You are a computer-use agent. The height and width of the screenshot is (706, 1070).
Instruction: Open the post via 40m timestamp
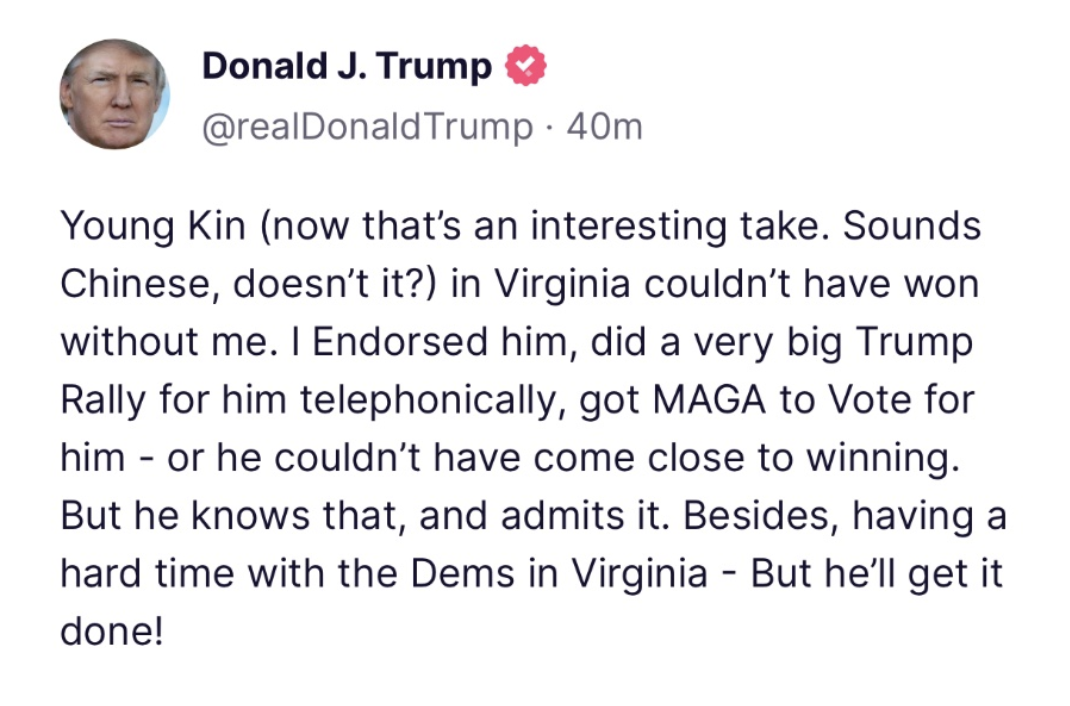[604, 127]
